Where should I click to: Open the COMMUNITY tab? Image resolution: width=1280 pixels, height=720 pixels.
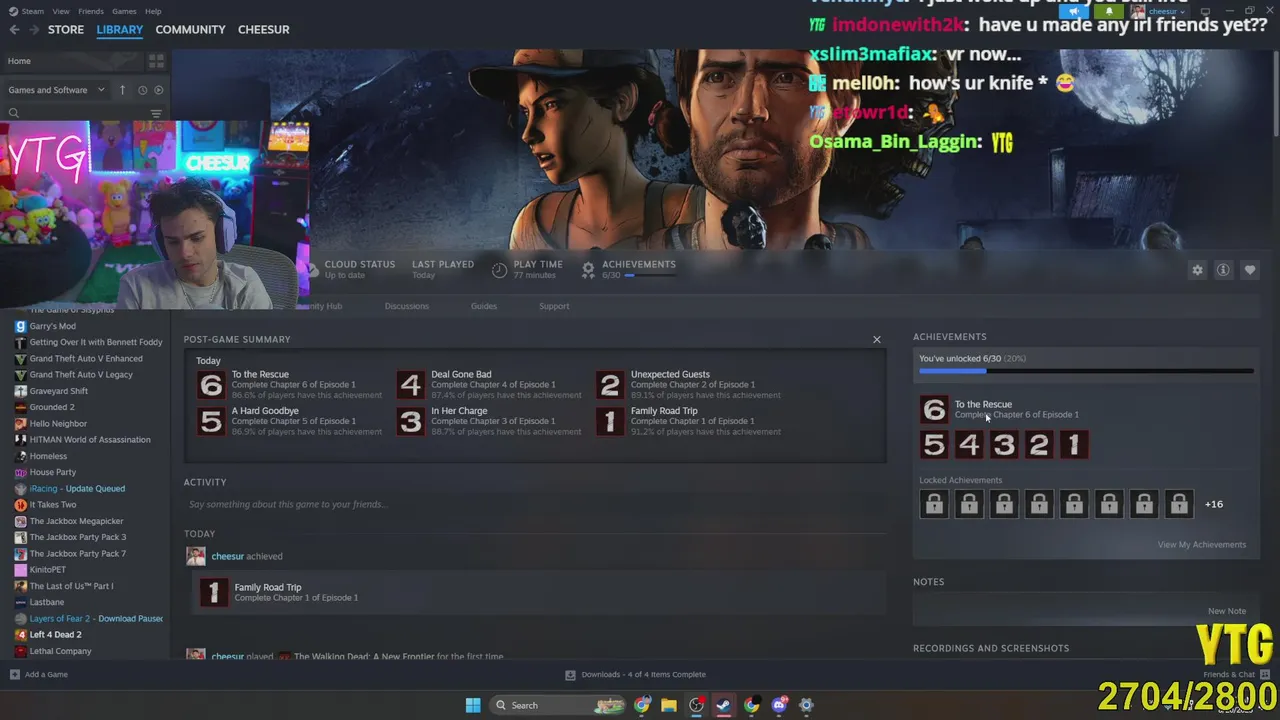[190, 30]
